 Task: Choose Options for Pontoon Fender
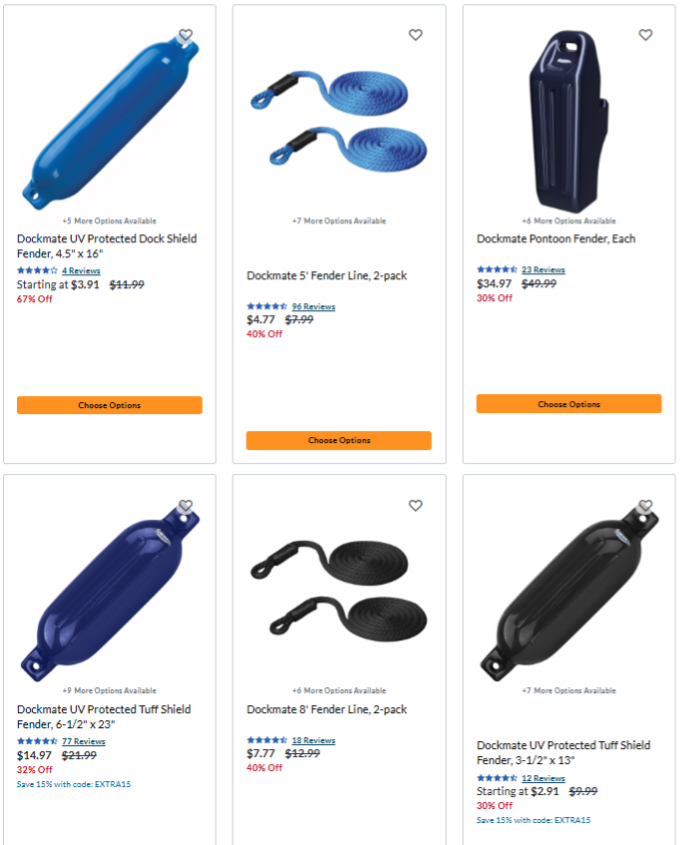[x=569, y=404]
